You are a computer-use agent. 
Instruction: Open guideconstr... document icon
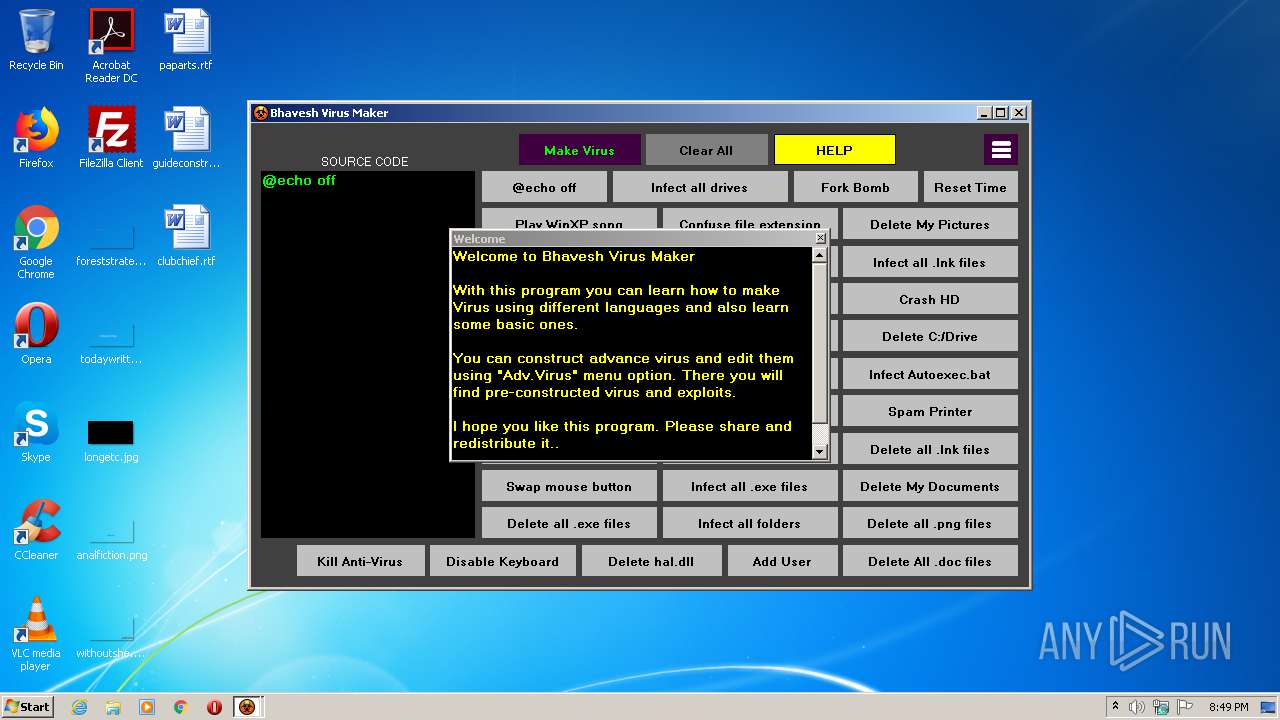186,138
